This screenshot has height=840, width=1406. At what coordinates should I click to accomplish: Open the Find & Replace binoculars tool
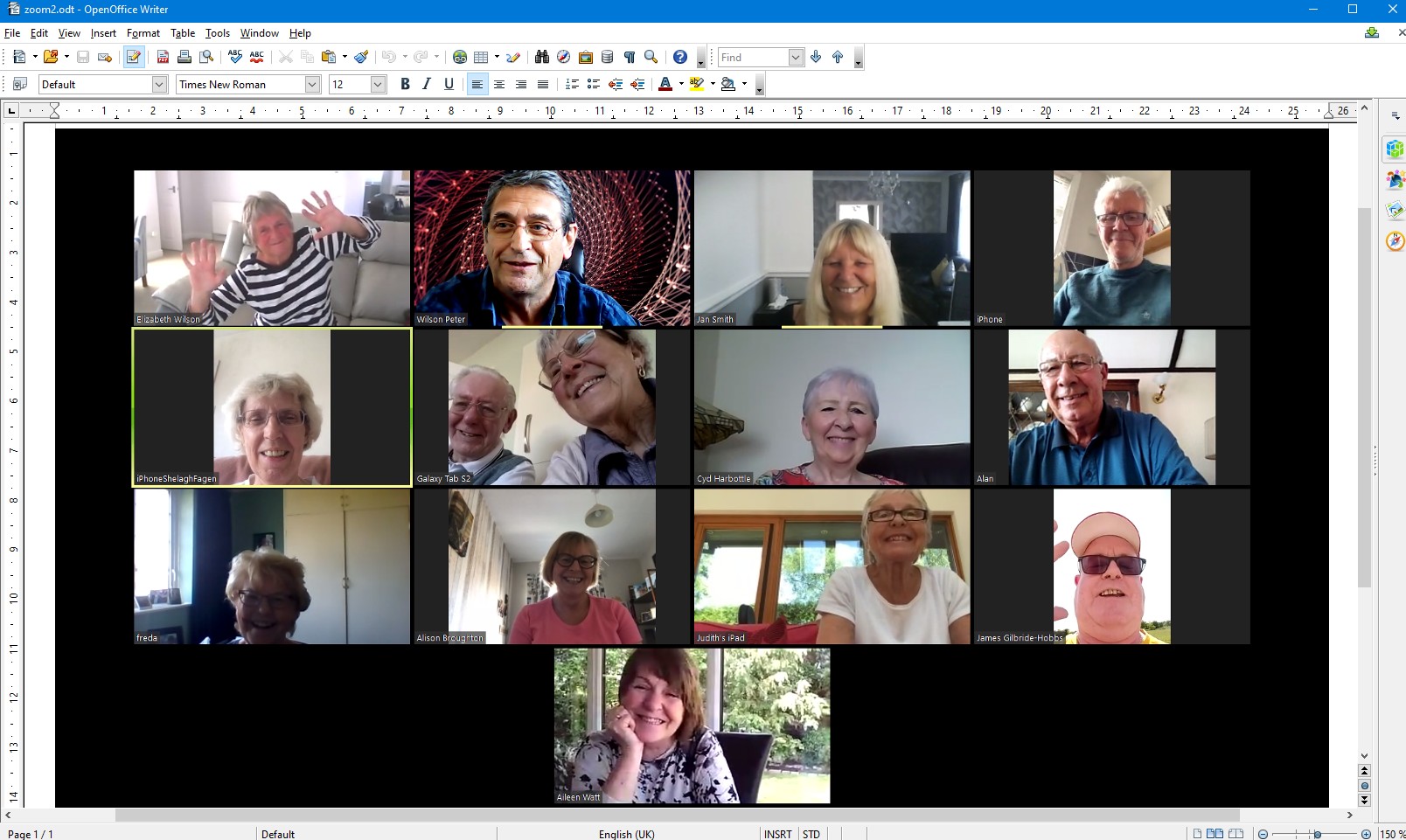pyautogui.click(x=542, y=57)
